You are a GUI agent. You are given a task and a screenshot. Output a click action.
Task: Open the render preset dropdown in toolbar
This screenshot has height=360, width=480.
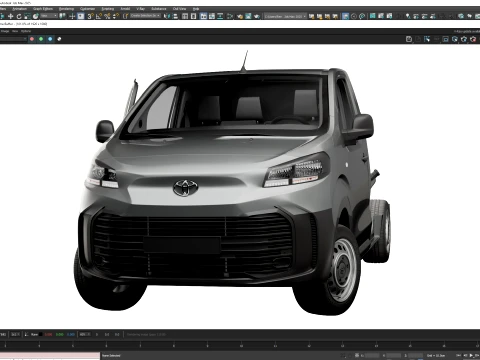click(x=285, y=16)
